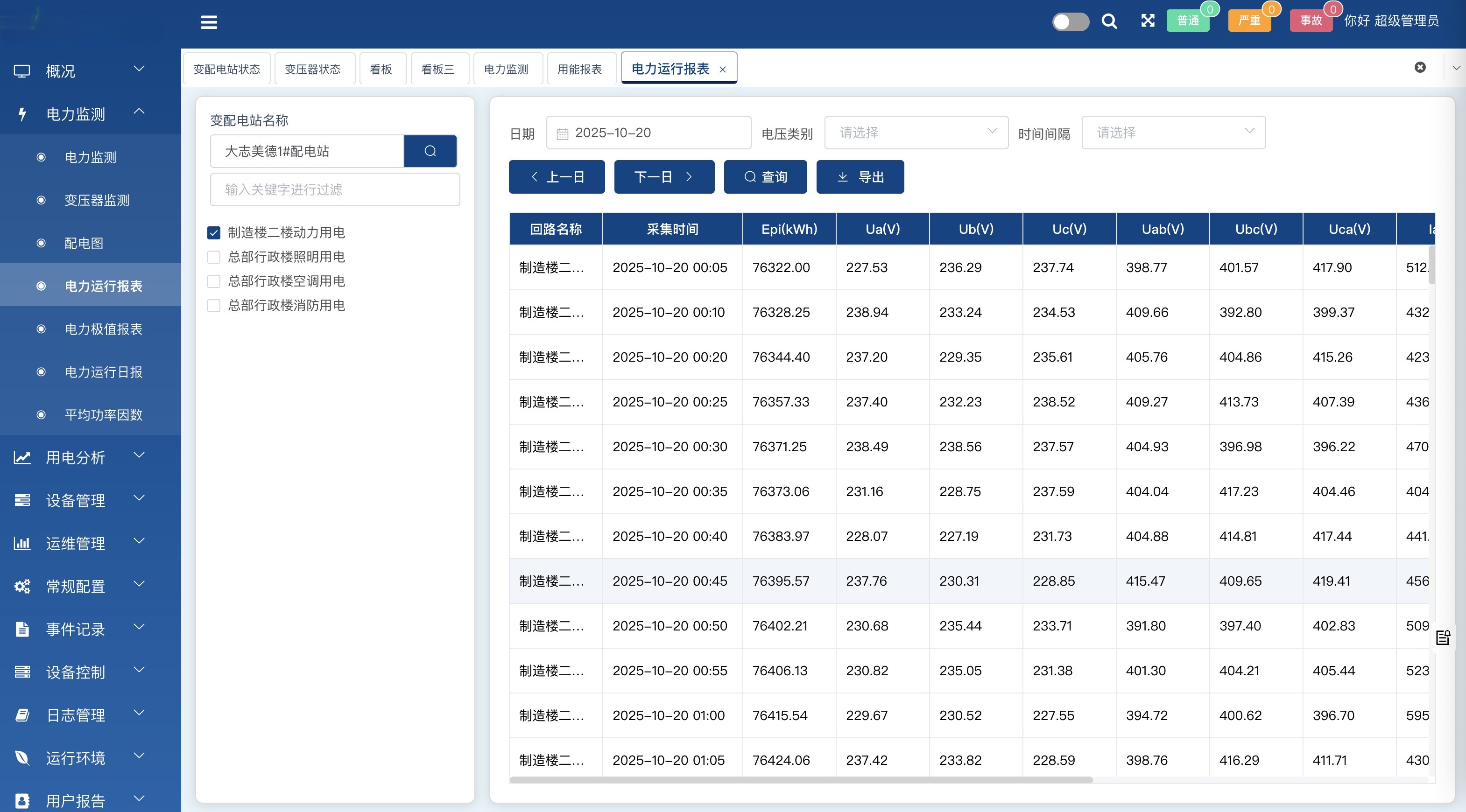The height and width of the screenshot is (812, 1466).
Task: Open the 时间间隔 dropdown
Action: [x=1173, y=133]
